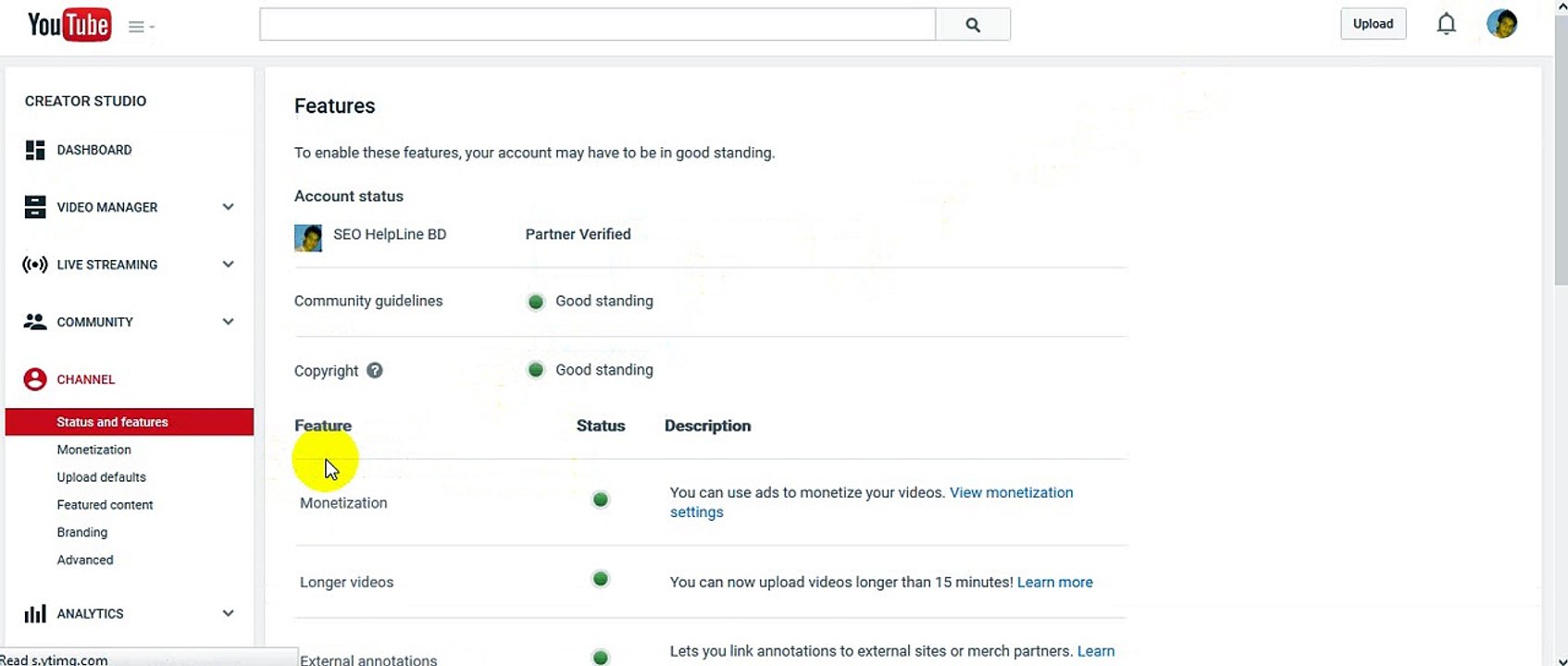The height and width of the screenshot is (666, 1568).
Task: Click the Longer videos green status indicator
Action: tap(601, 579)
